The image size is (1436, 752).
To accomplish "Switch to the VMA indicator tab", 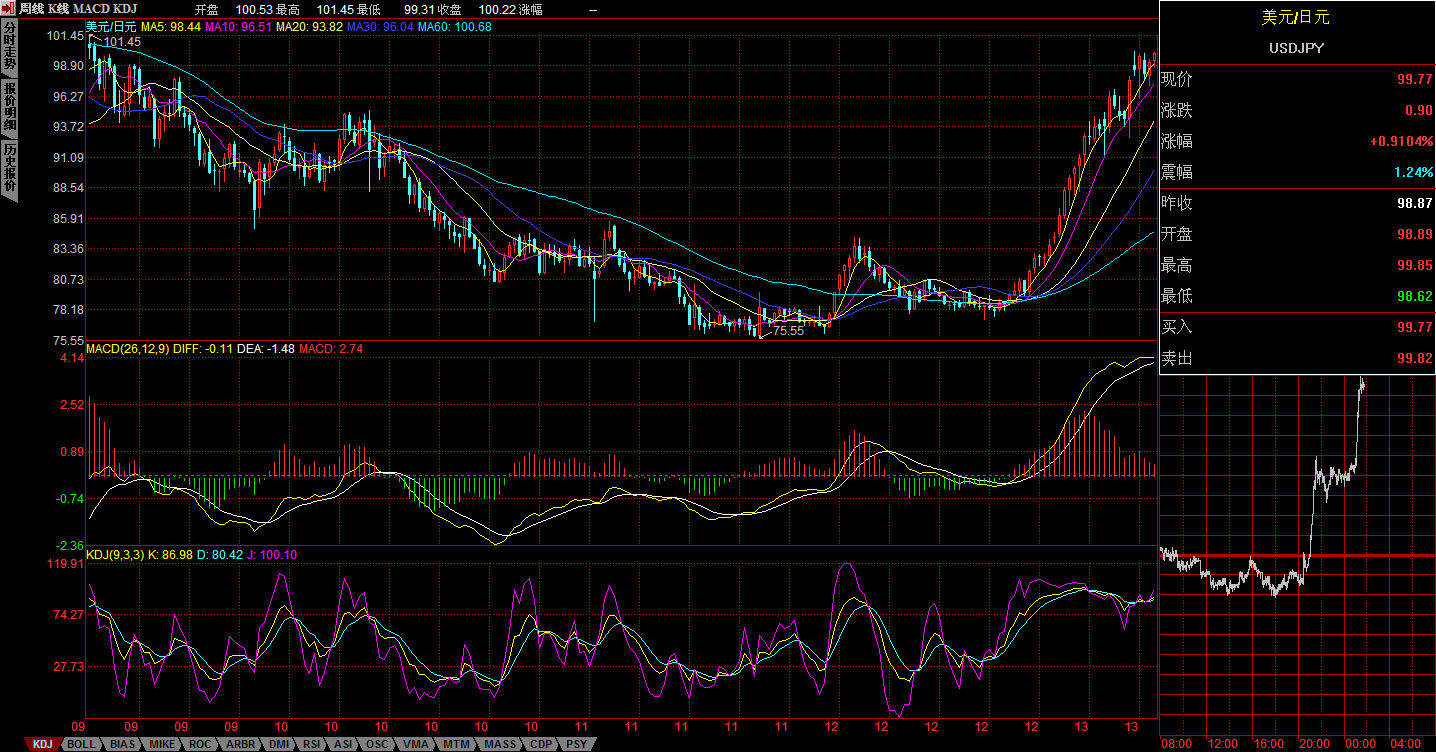I will point(417,744).
